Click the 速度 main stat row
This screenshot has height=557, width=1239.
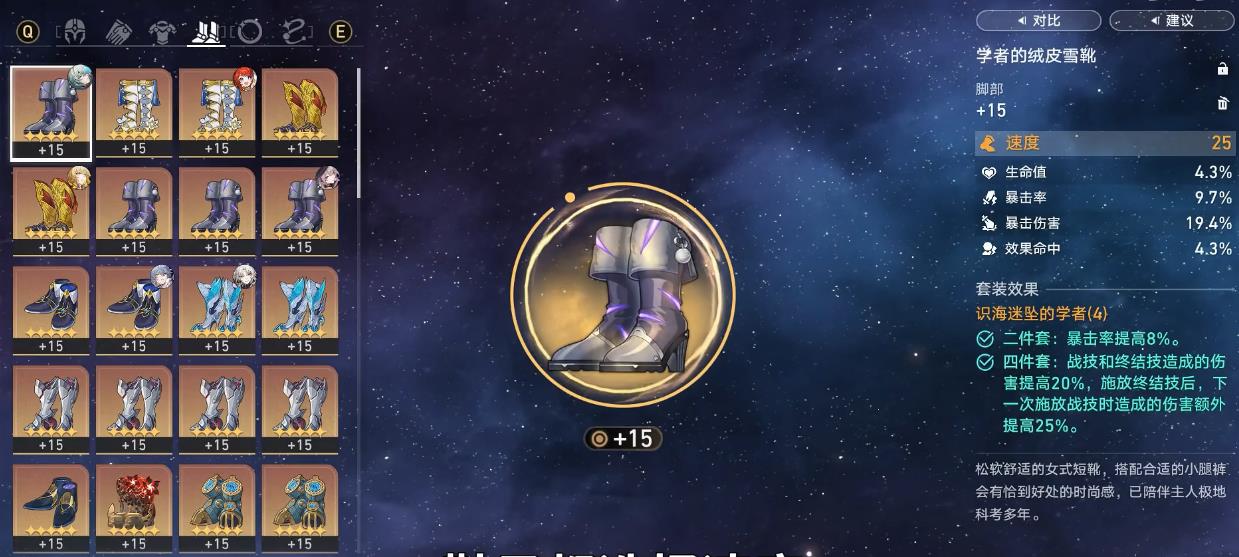[1105, 143]
